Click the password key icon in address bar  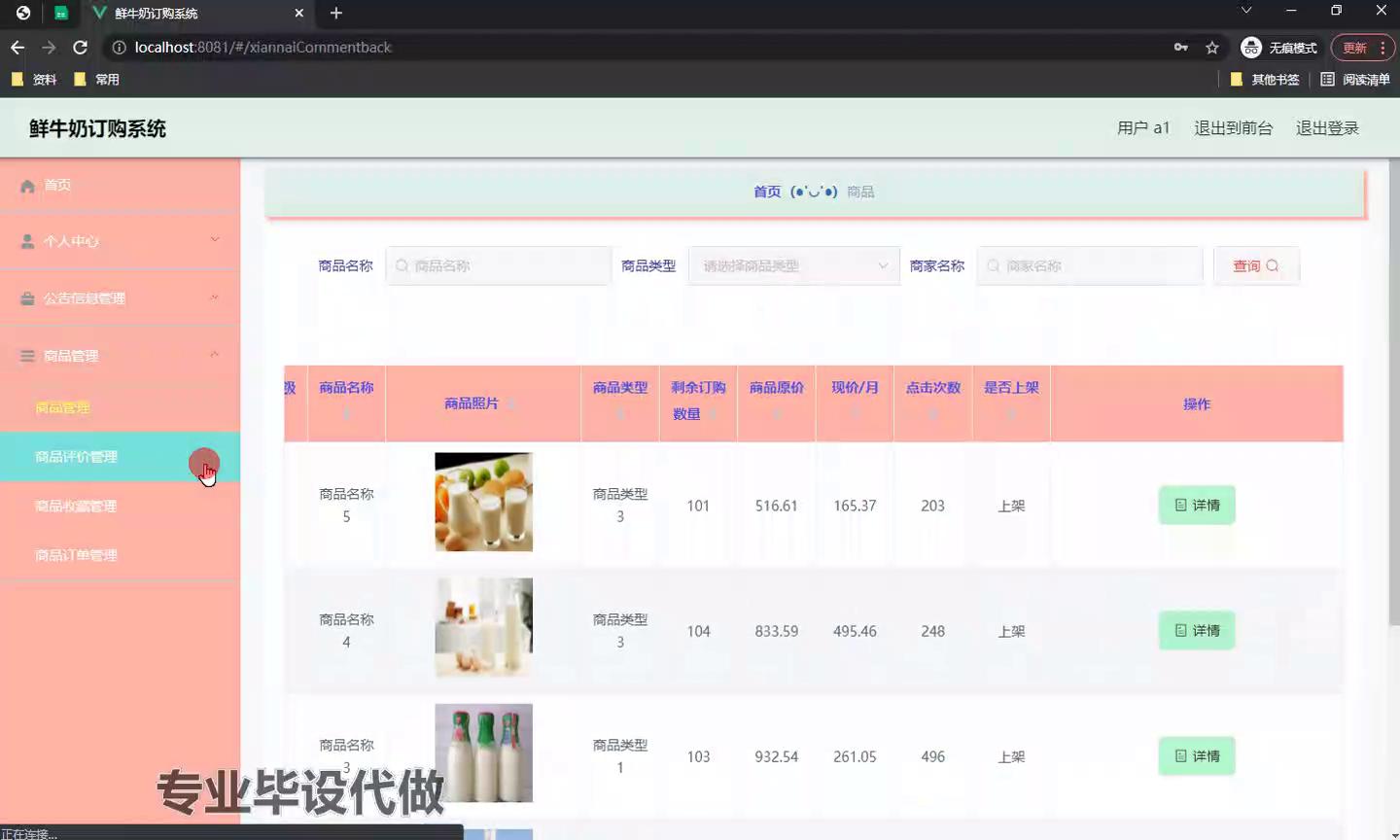coord(1180,47)
